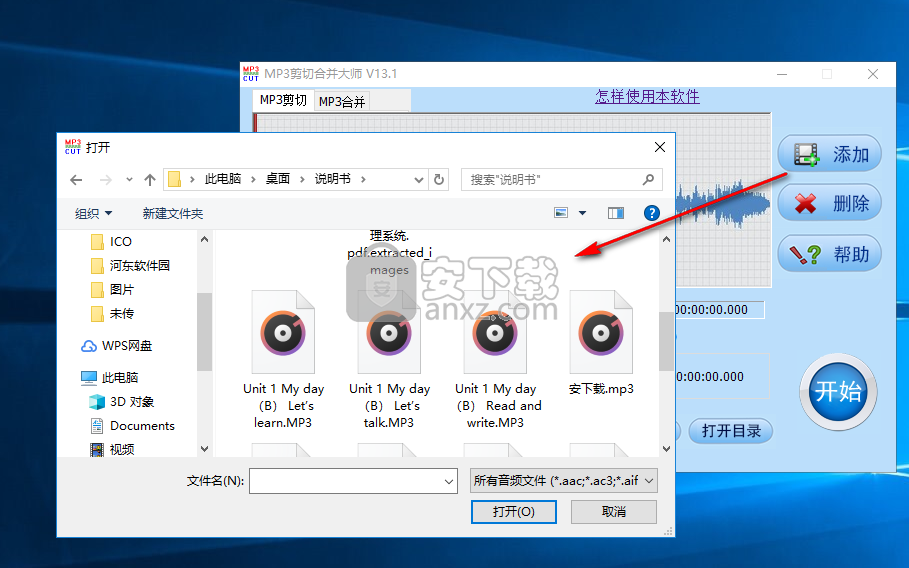
Task: Click navigation pane scroll down arrow
Action: click(x=204, y=449)
